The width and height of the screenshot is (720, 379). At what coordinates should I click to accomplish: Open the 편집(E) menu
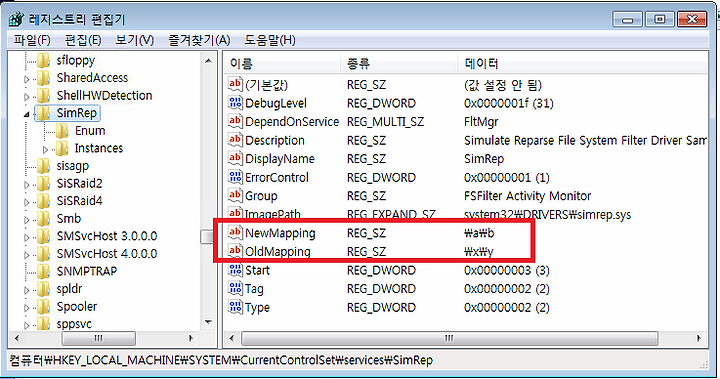pos(83,40)
